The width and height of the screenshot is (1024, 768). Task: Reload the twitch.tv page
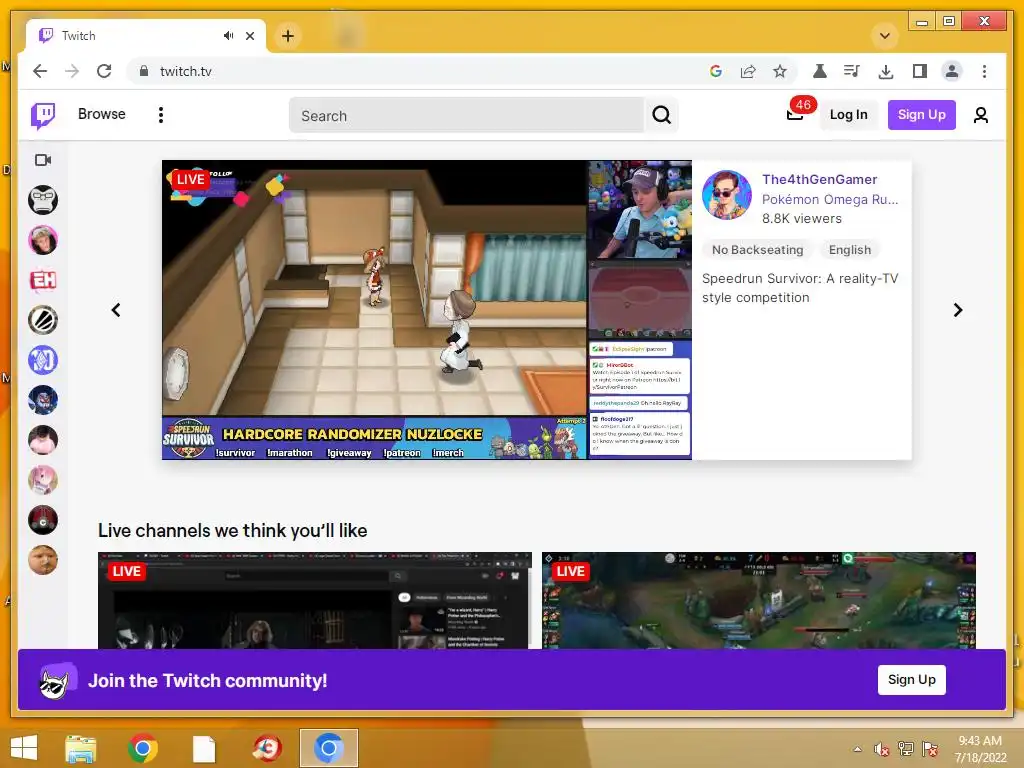pos(104,71)
